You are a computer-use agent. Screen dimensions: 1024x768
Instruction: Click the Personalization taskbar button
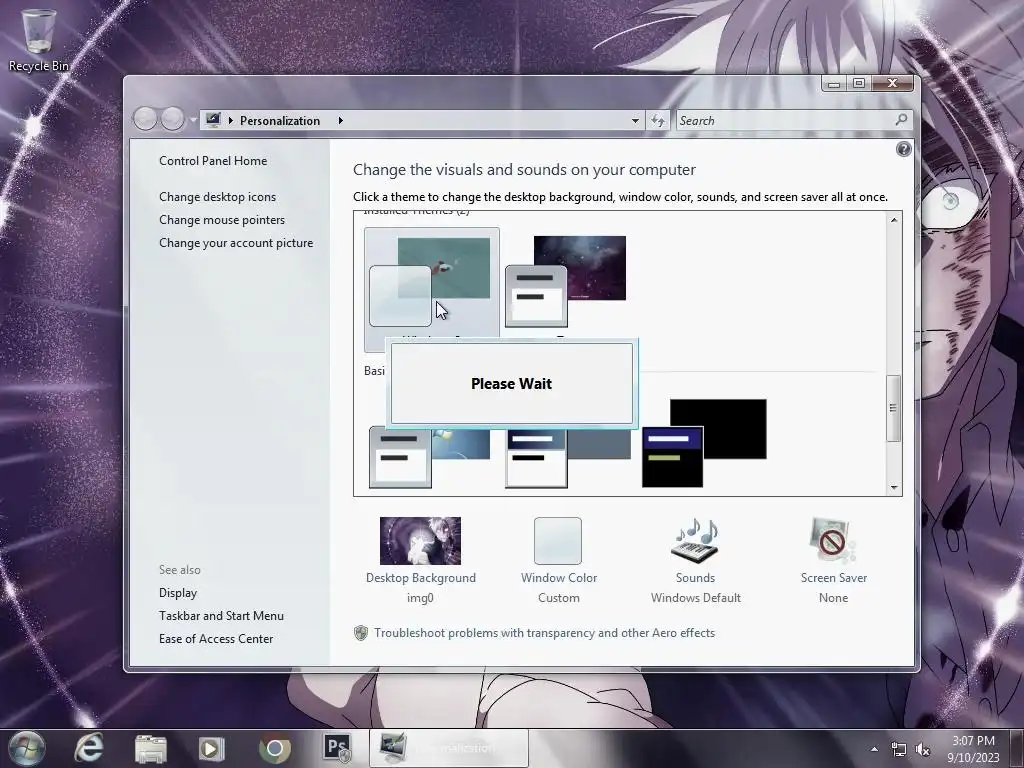click(449, 748)
